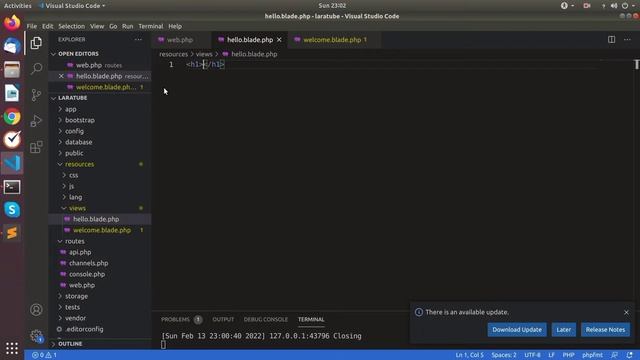Viewport: 640px width, 360px height.
Task: Collapse the routes folder
Action: point(75,241)
